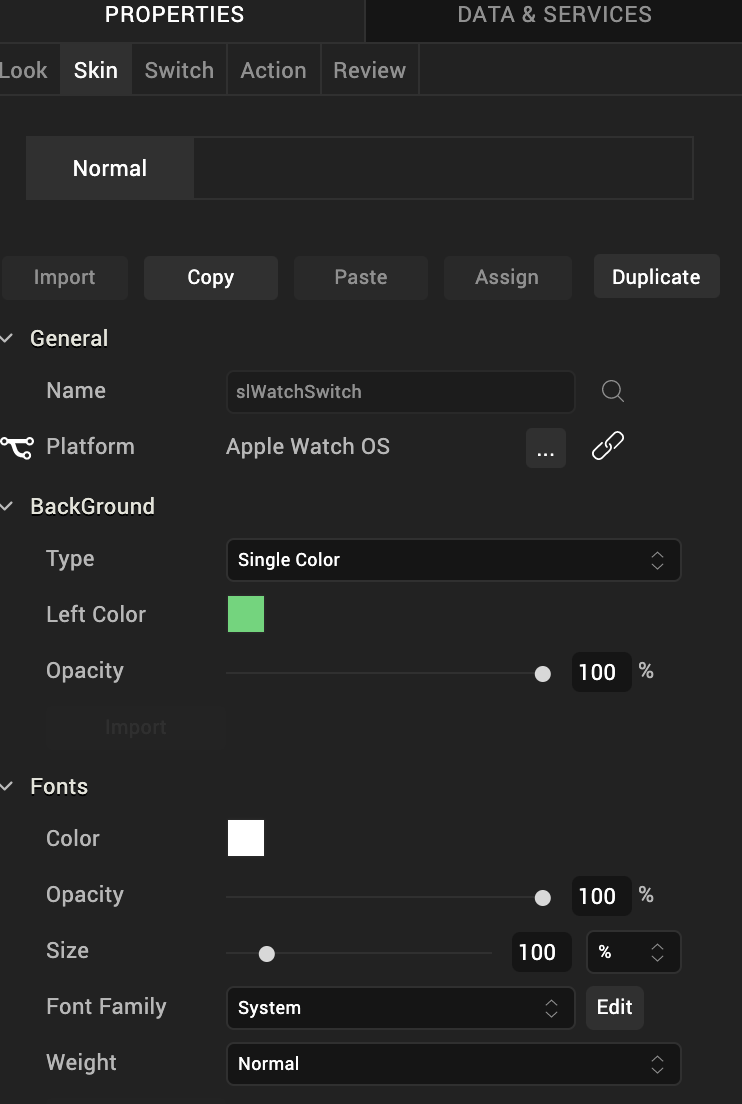742x1104 pixels.
Task: Click the skin Name input field
Action: click(400, 391)
